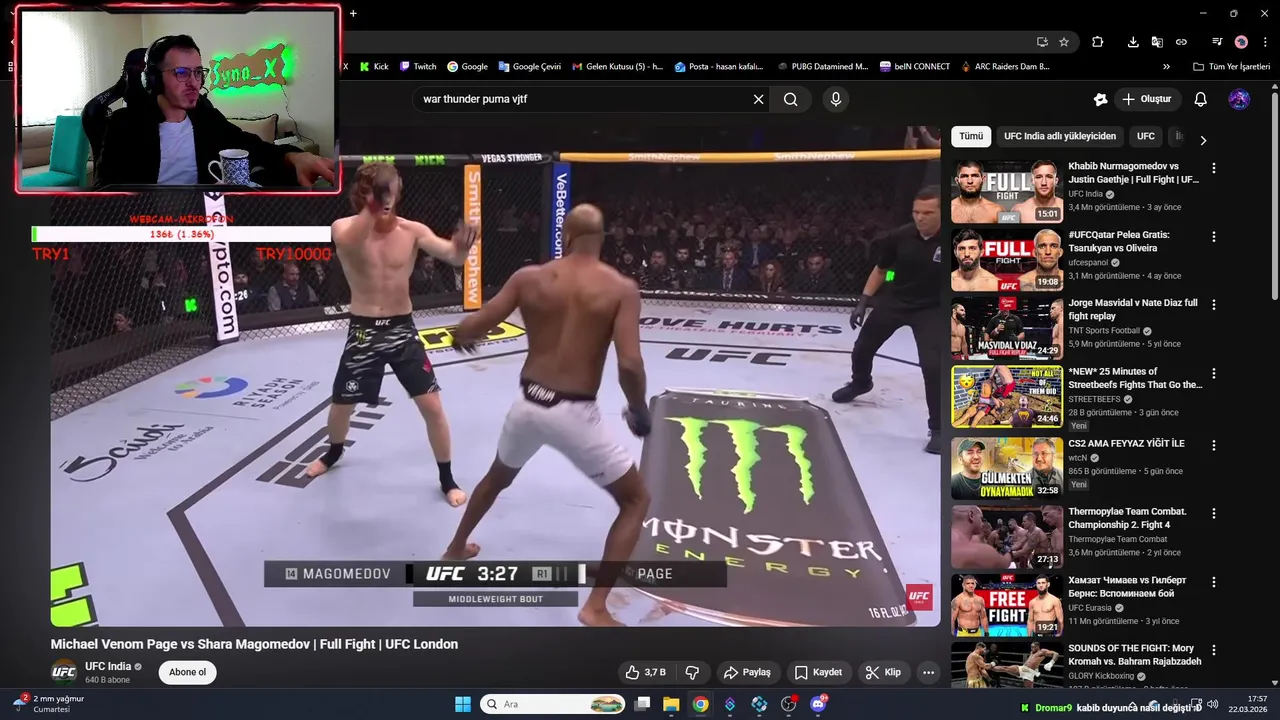
Task: Click the Windows taskbar Ara search box
Action: click(553, 704)
